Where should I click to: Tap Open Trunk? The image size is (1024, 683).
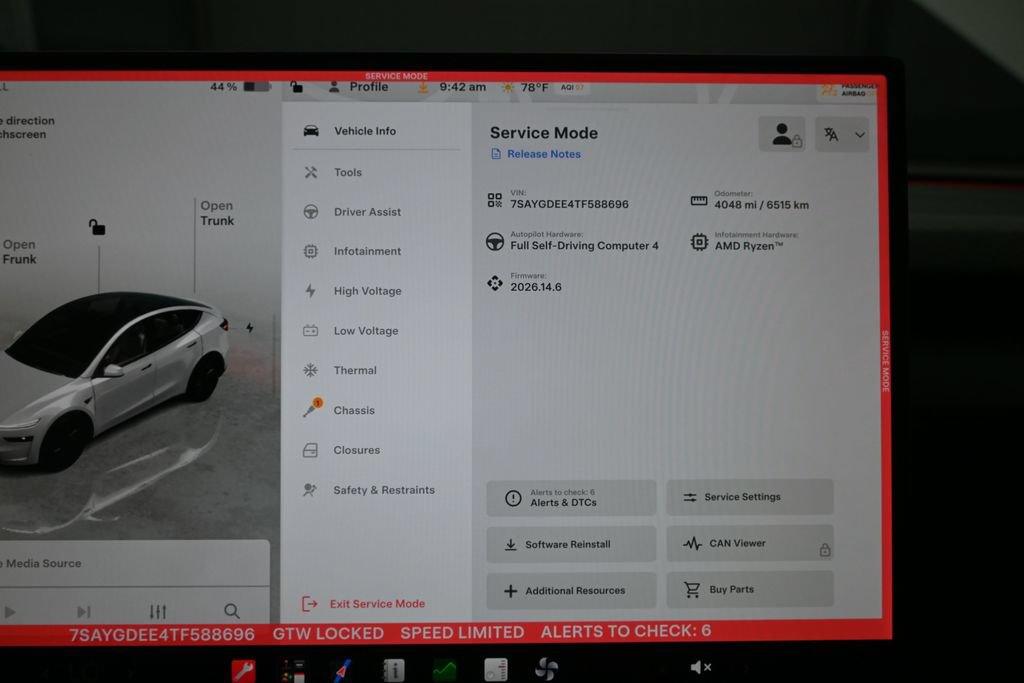[217, 214]
